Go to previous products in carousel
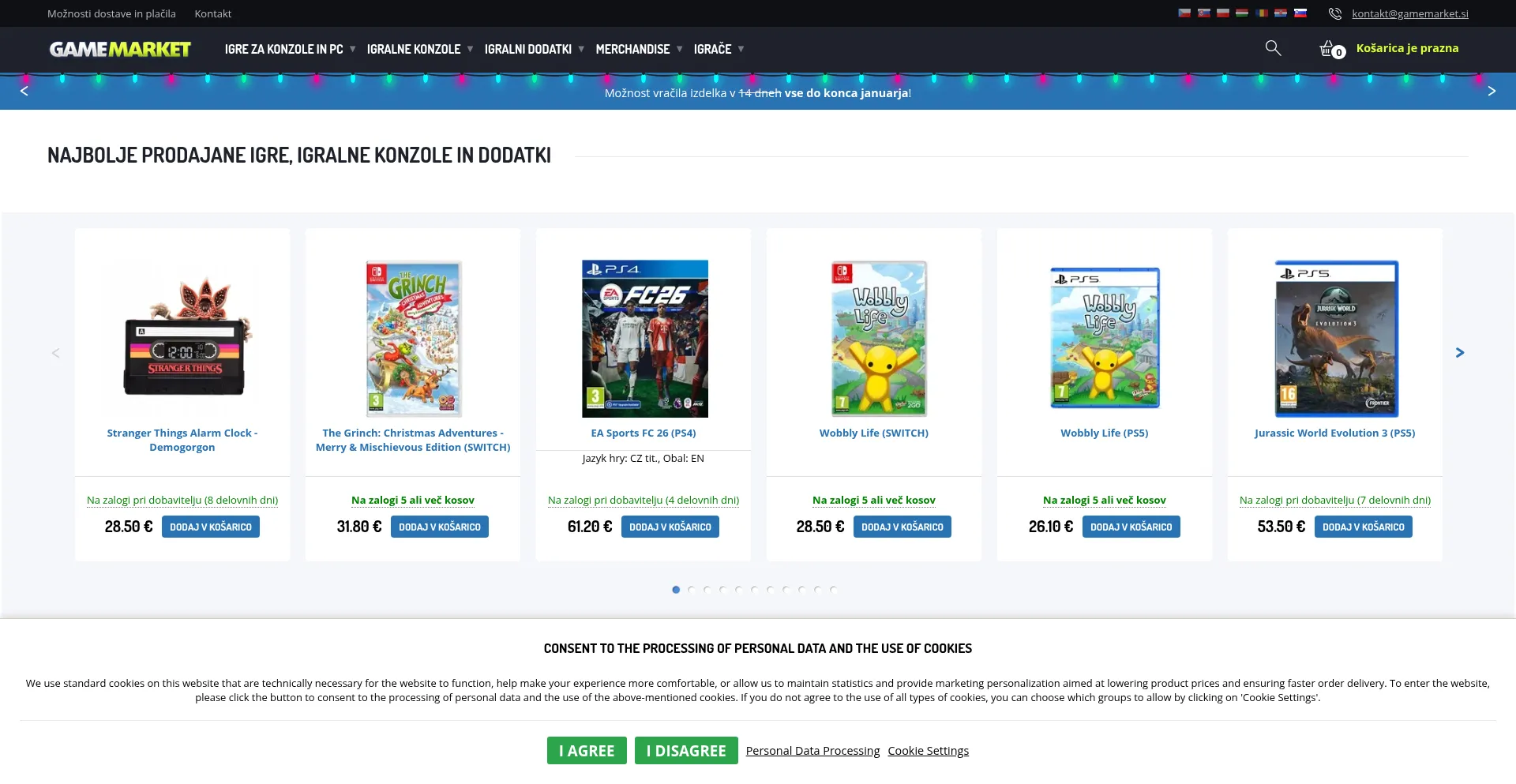 click(x=55, y=353)
